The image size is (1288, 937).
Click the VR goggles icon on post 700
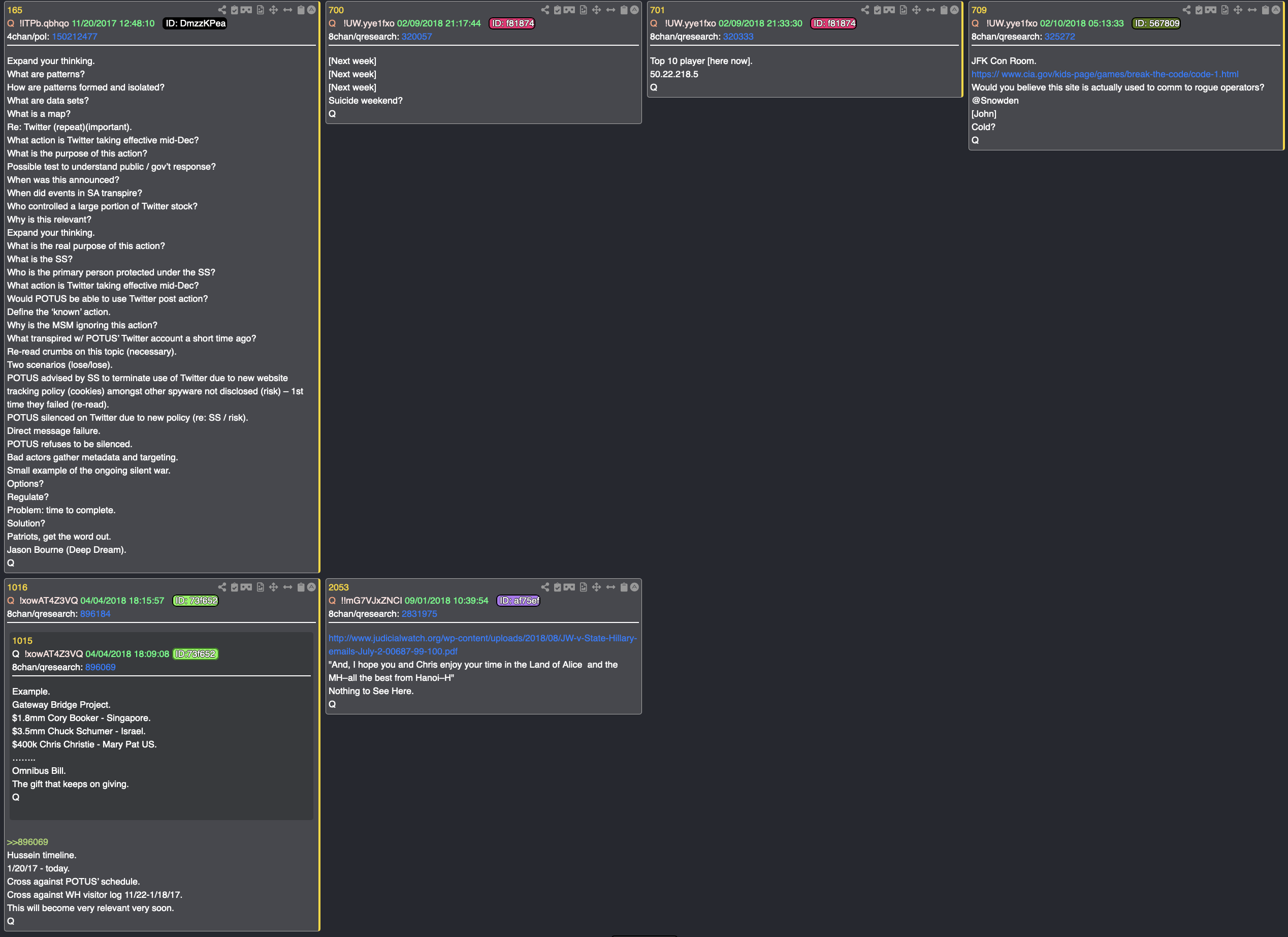(x=570, y=10)
